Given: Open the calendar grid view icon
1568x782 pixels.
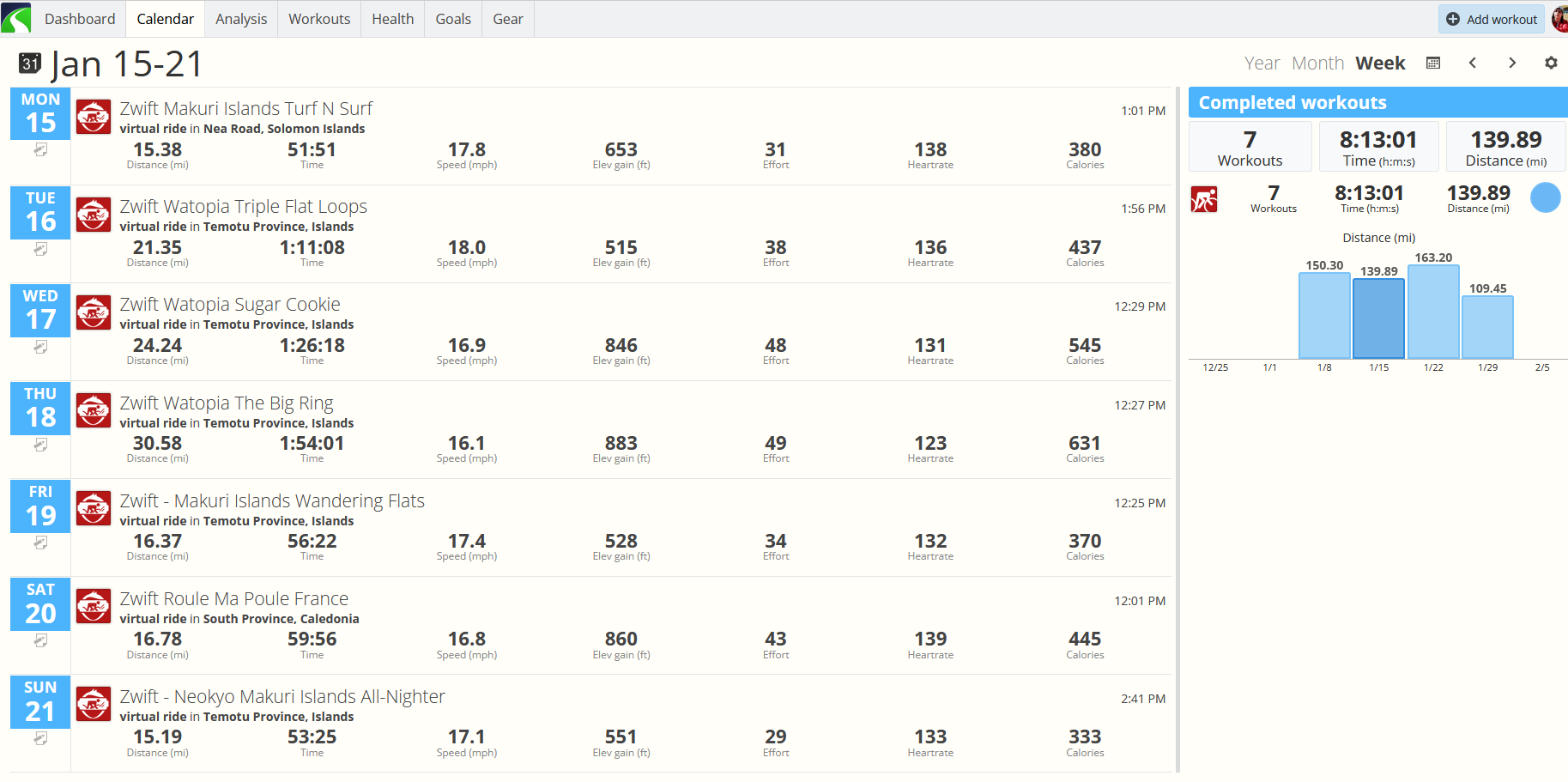Looking at the screenshot, I should click(x=1433, y=63).
